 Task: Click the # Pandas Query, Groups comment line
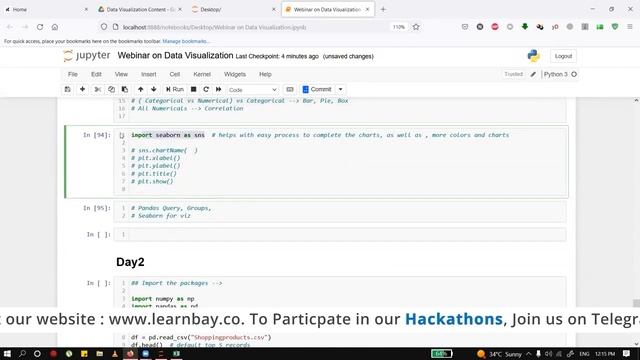click(x=171, y=208)
